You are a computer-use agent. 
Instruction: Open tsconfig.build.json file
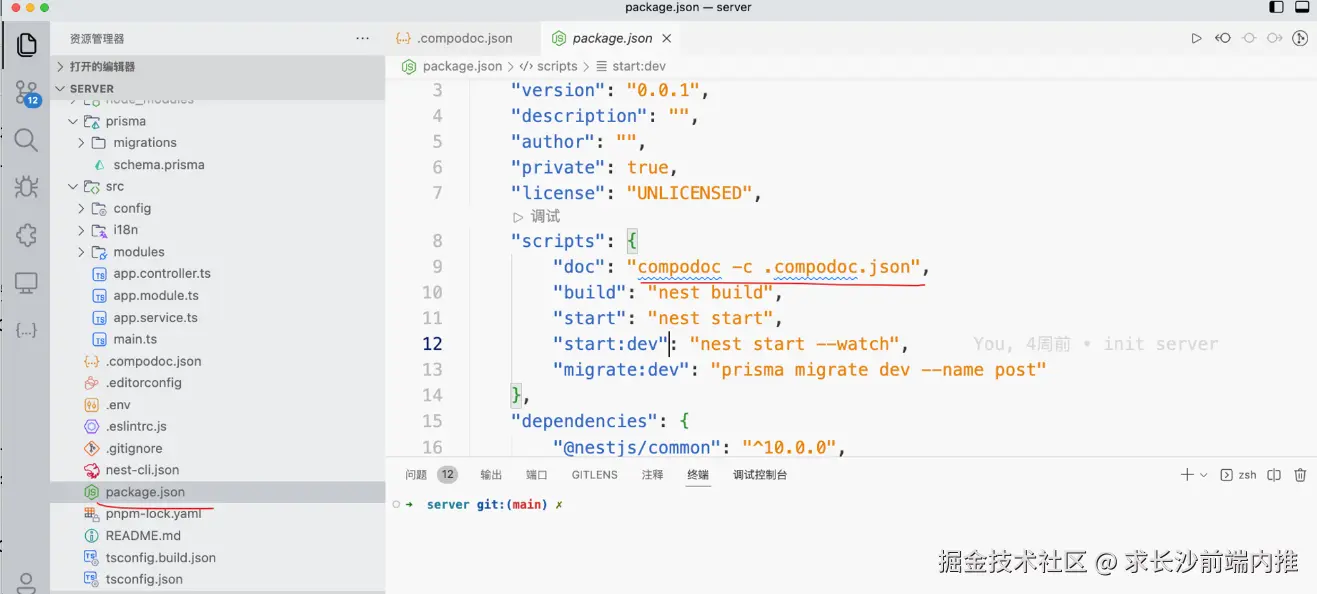(161, 558)
